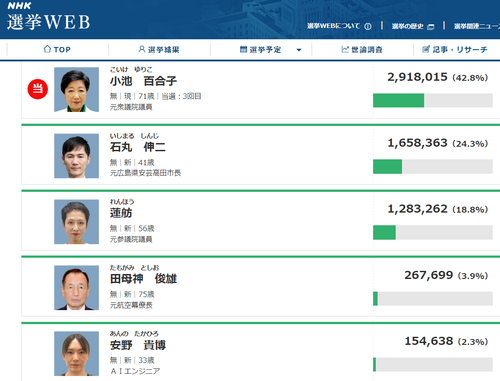Click the 無|新|33歳 detail line
This screenshot has width=500, height=381.
132,360
